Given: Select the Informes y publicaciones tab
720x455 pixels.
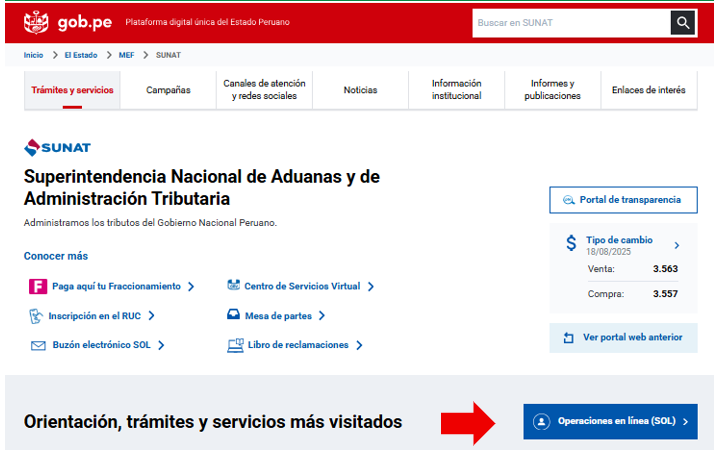Looking at the screenshot, I should 552,90.
